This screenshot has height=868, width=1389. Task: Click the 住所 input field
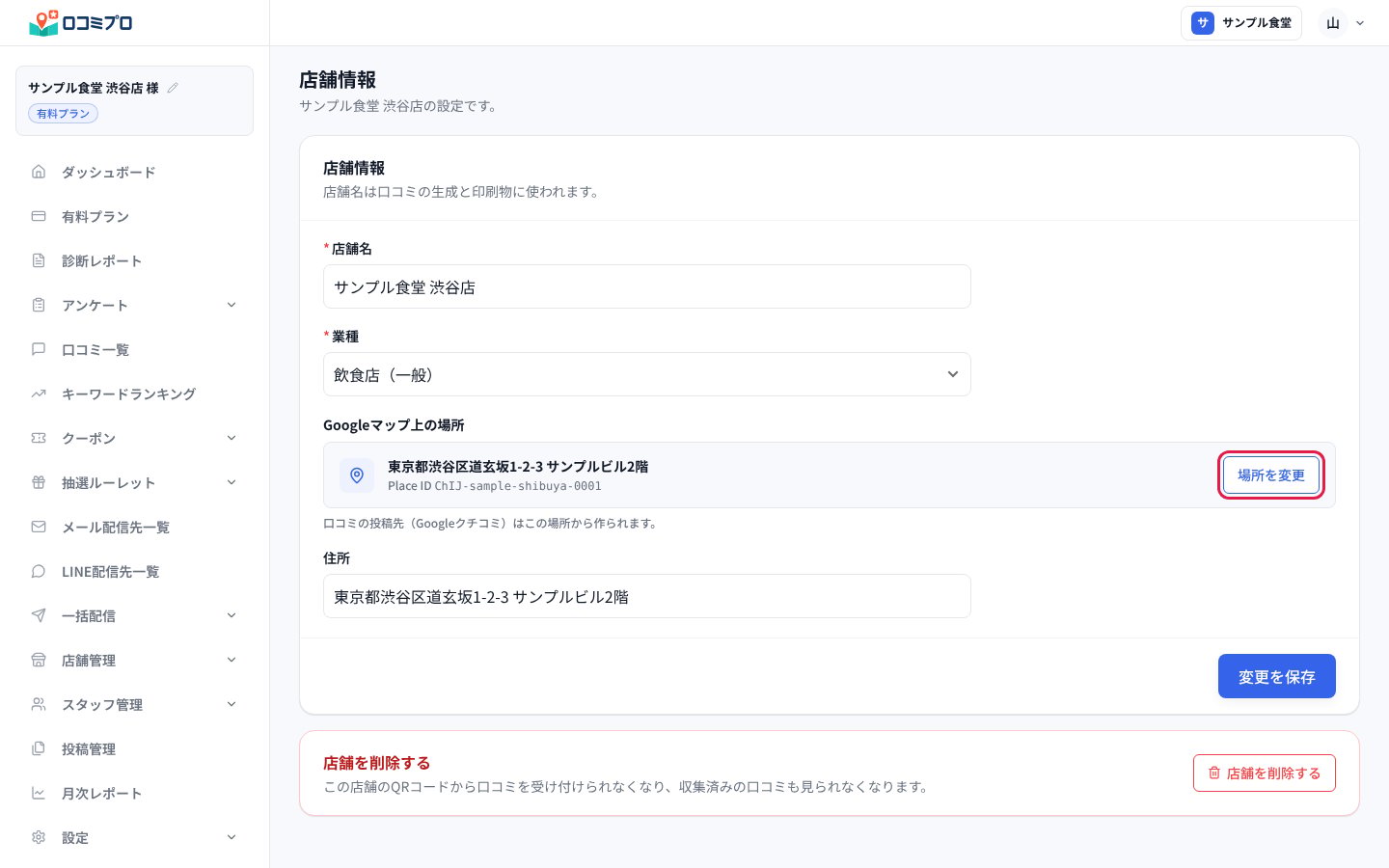tap(647, 596)
